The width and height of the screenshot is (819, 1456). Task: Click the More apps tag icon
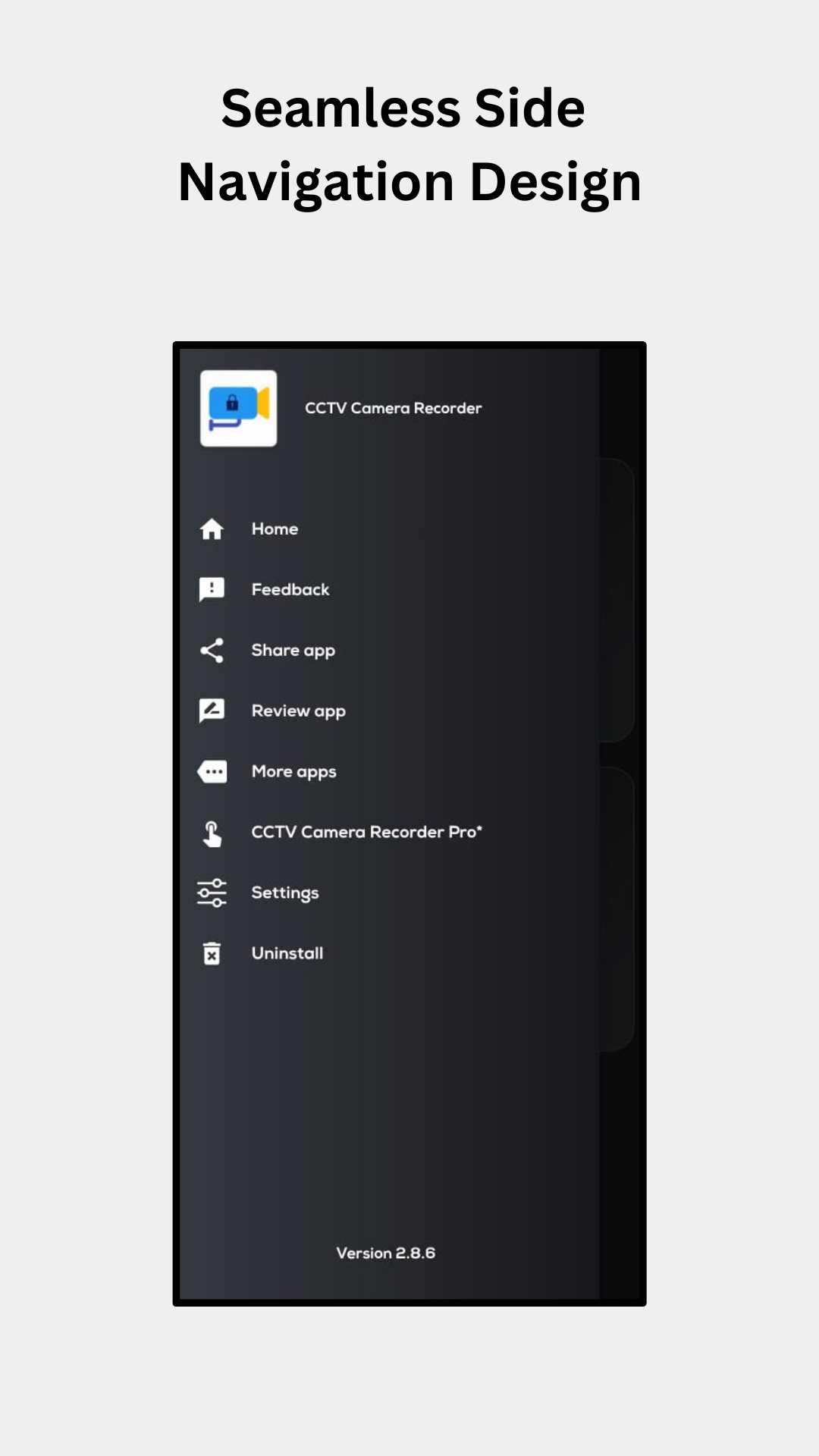pos(212,771)
